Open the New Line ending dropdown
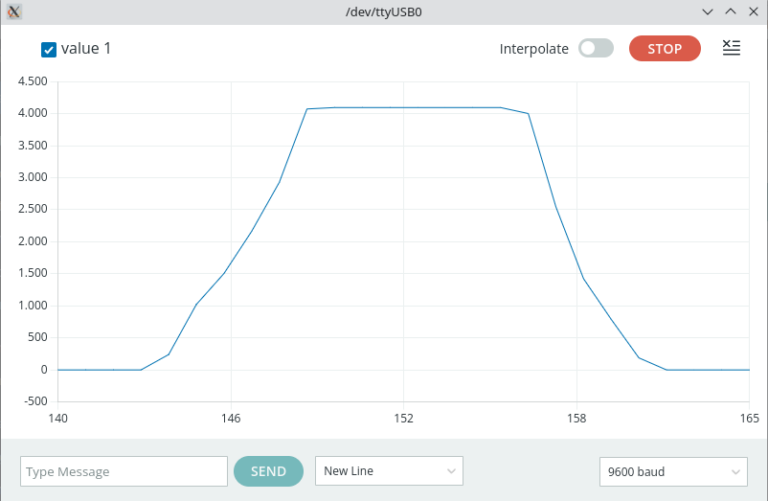Viewport: 768px width, 501px height. click(x=389, y=471)
